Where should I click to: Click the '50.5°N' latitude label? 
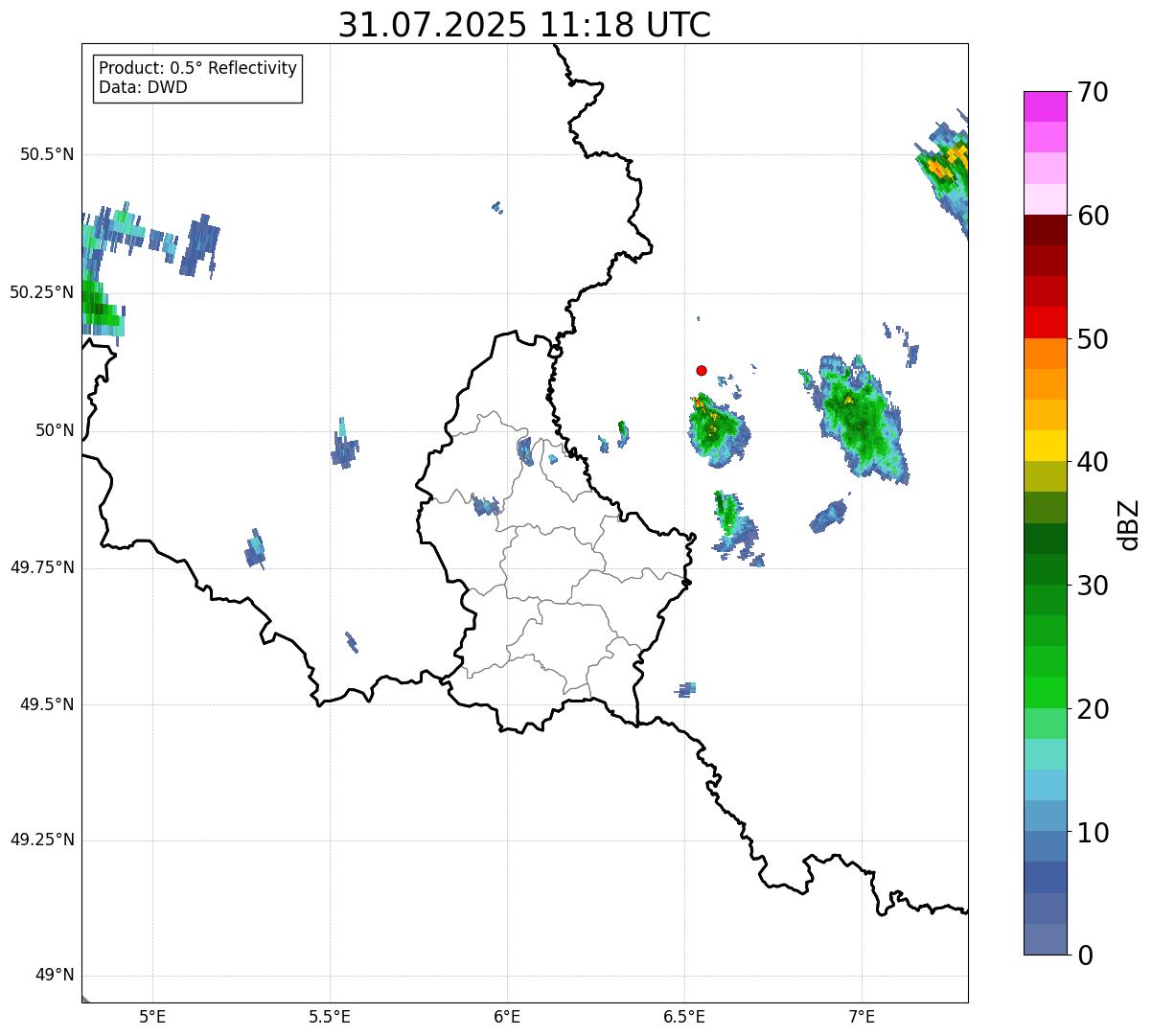tap(47, 155)
